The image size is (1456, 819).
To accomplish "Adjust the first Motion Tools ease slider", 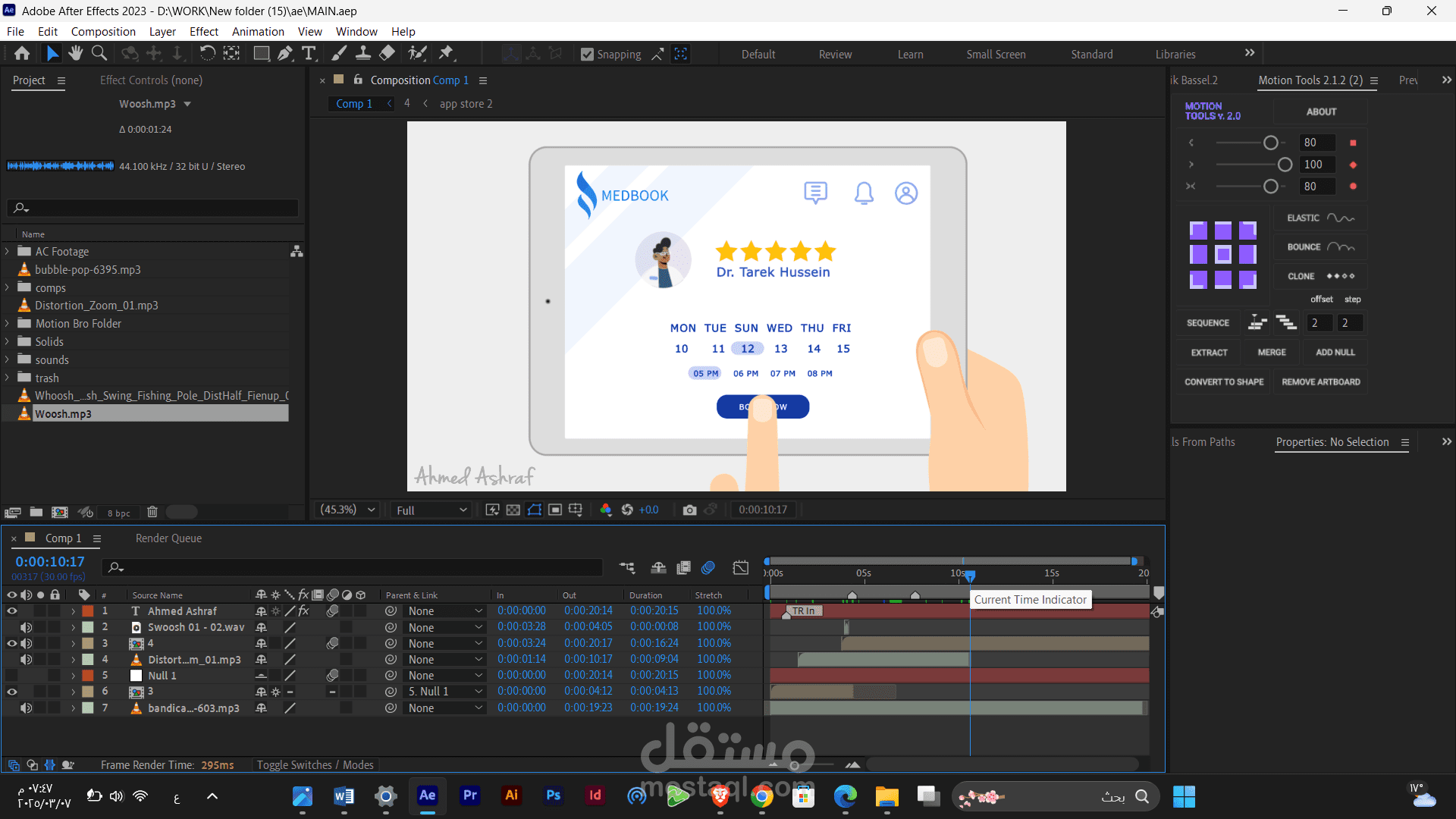I will pyautogui.click(x=1270, y=143).
